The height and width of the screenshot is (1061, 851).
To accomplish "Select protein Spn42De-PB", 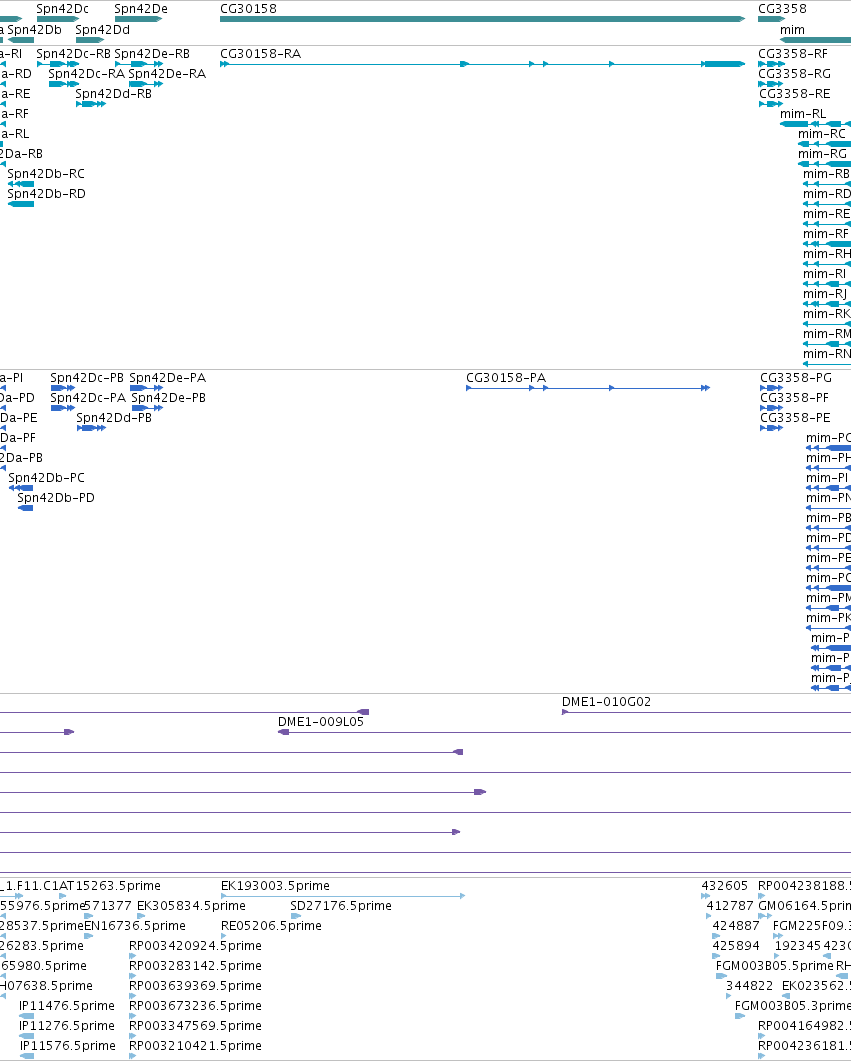I will (168, 398).
